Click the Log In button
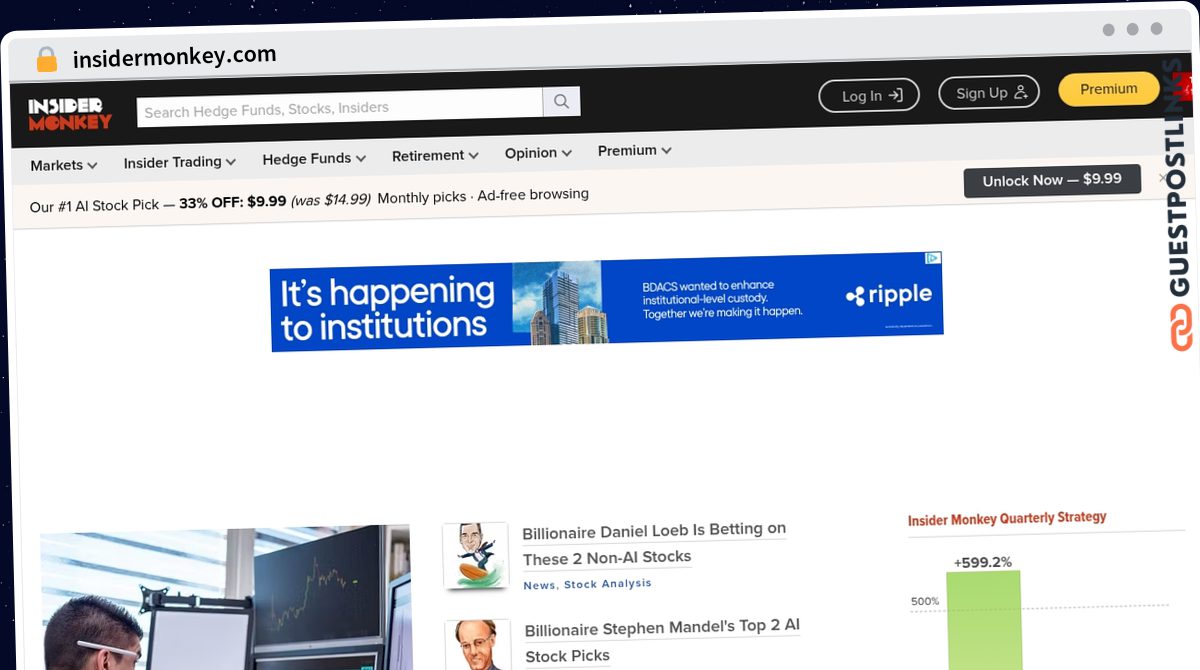The height and width of the screenshot is (670, 1200). pos(869,95)
